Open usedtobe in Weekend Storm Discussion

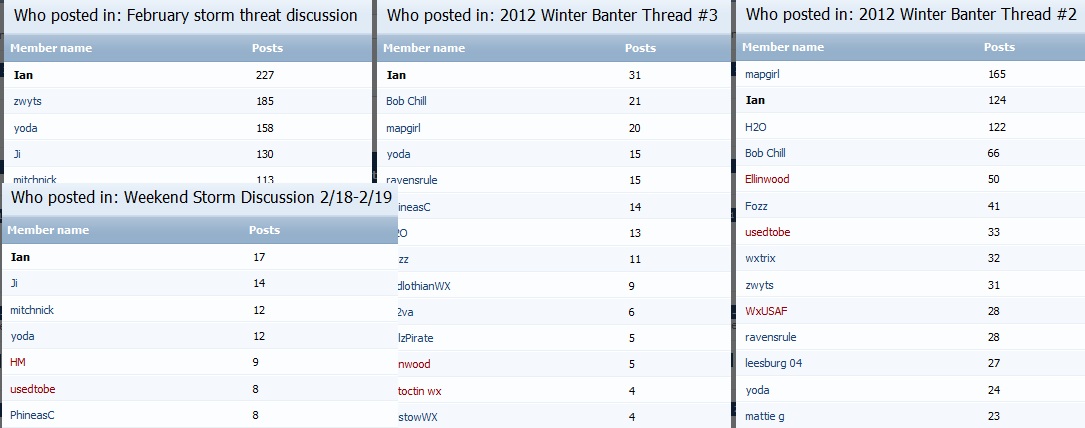[x=33, y=389]
